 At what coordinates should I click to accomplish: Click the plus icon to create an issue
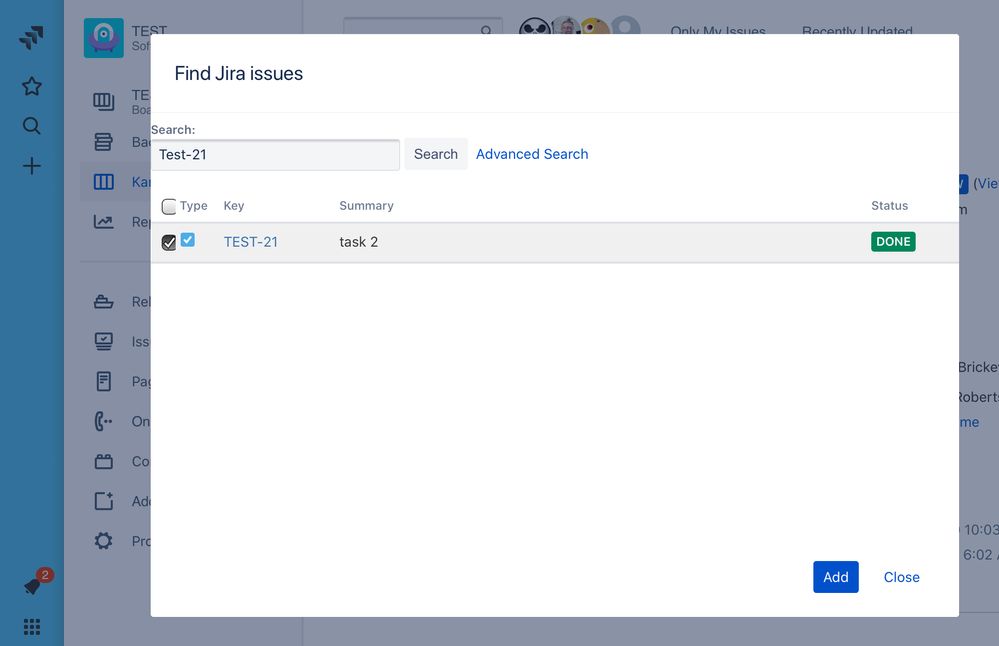point(31,166)
